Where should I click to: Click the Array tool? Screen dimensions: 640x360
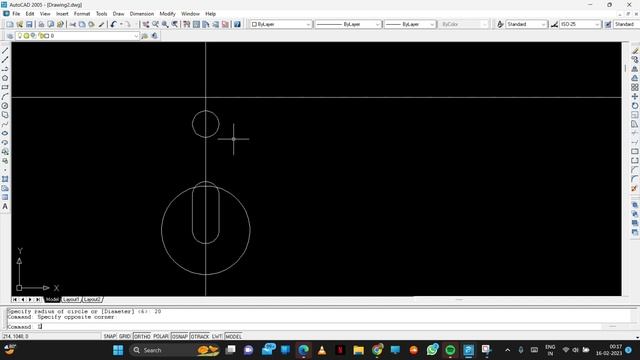tap(635, 87)
